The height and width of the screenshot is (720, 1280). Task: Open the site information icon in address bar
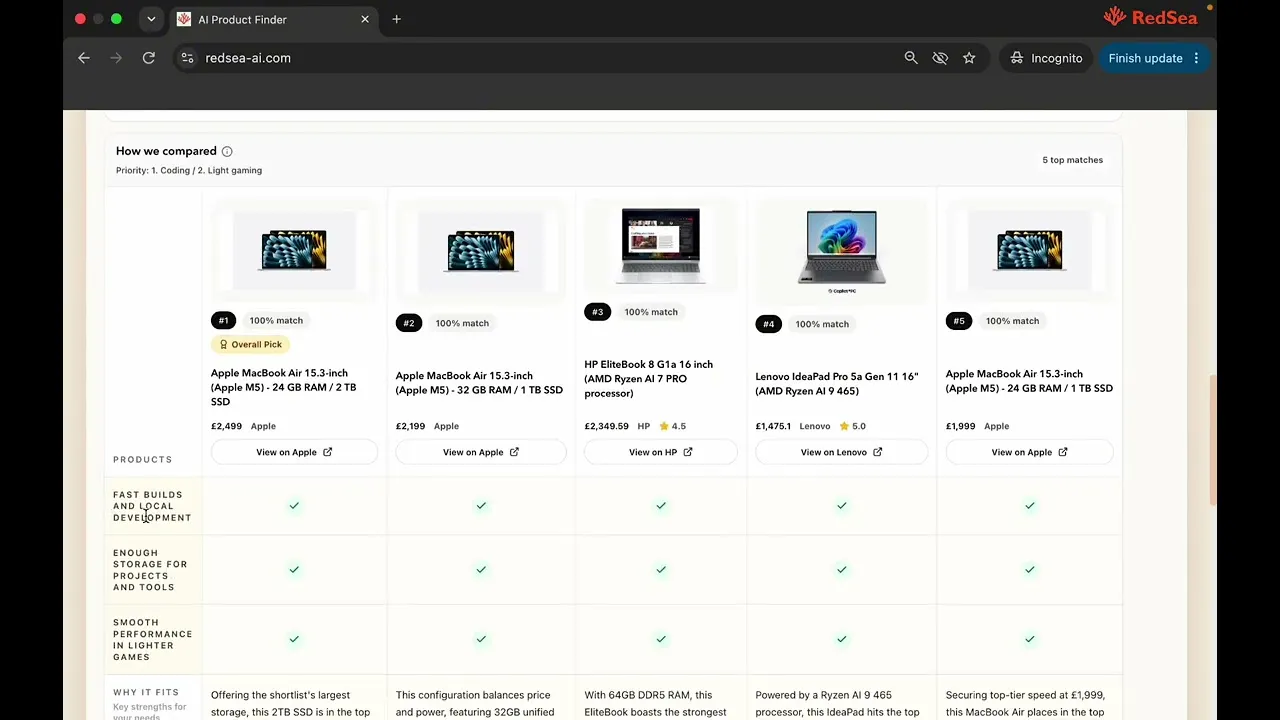click(x=187, y=58)
